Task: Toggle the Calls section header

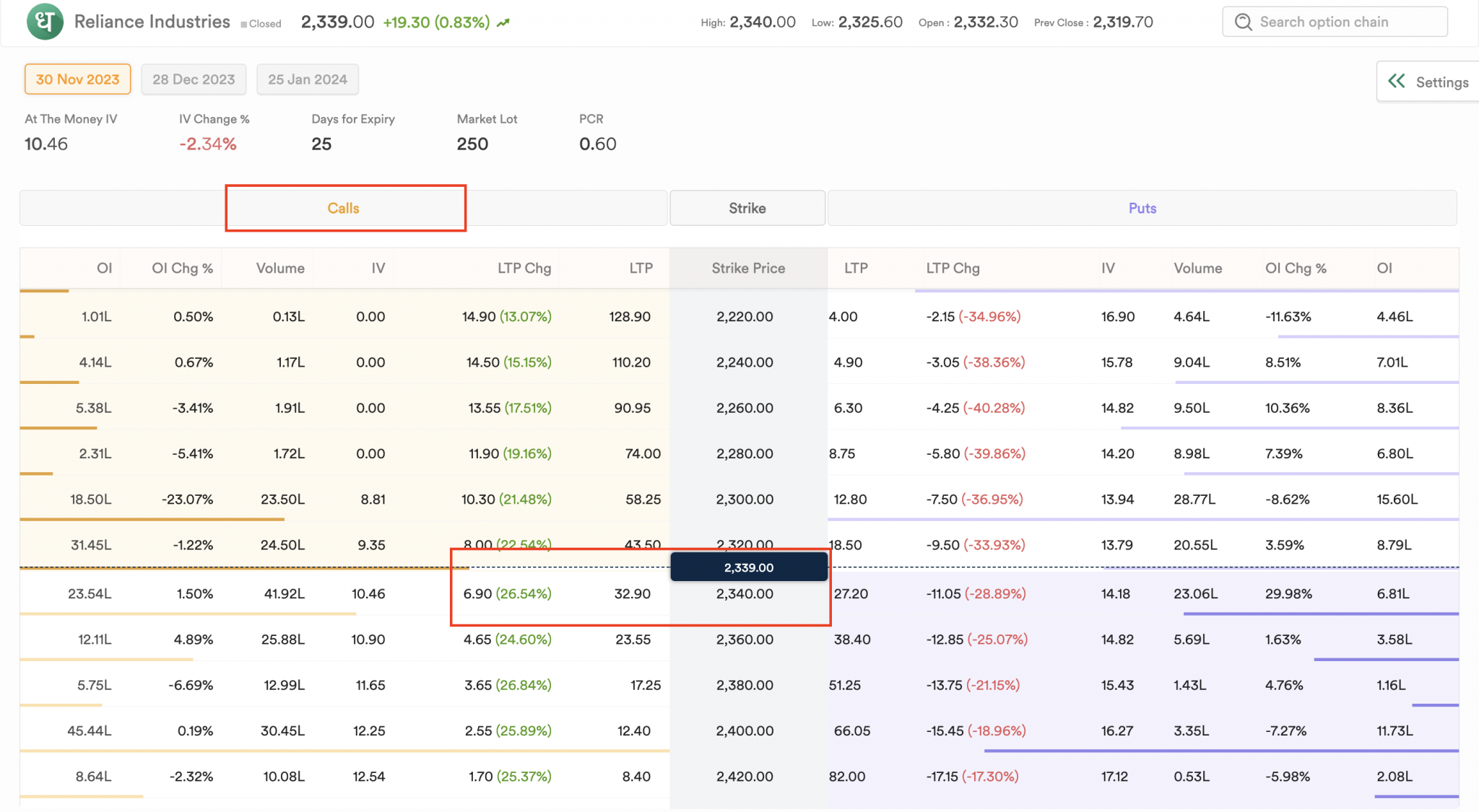Action: (x=344, y=208)
